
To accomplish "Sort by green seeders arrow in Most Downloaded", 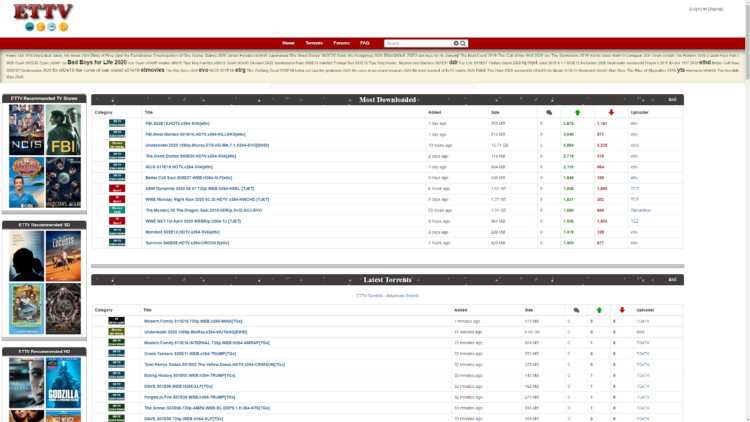I will click(x=577, y=112).
